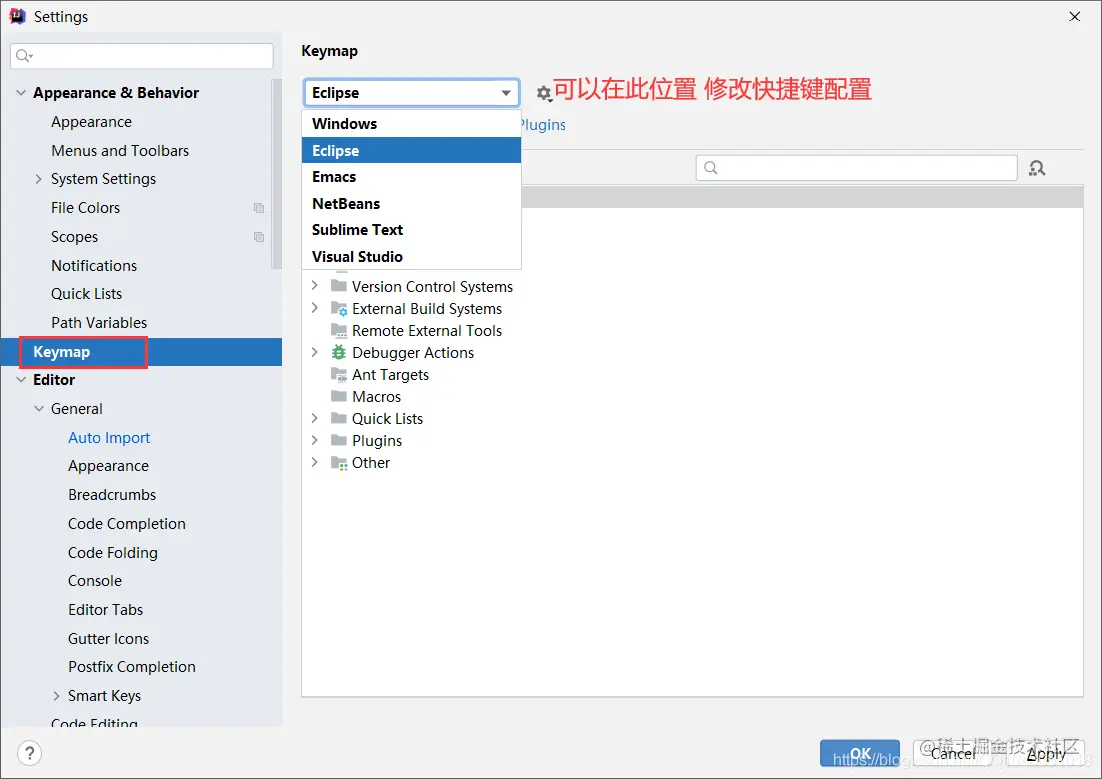Open Notifications settings
Image resolution: width=1102 pixels, height=779 pixels.
[94, 266]
